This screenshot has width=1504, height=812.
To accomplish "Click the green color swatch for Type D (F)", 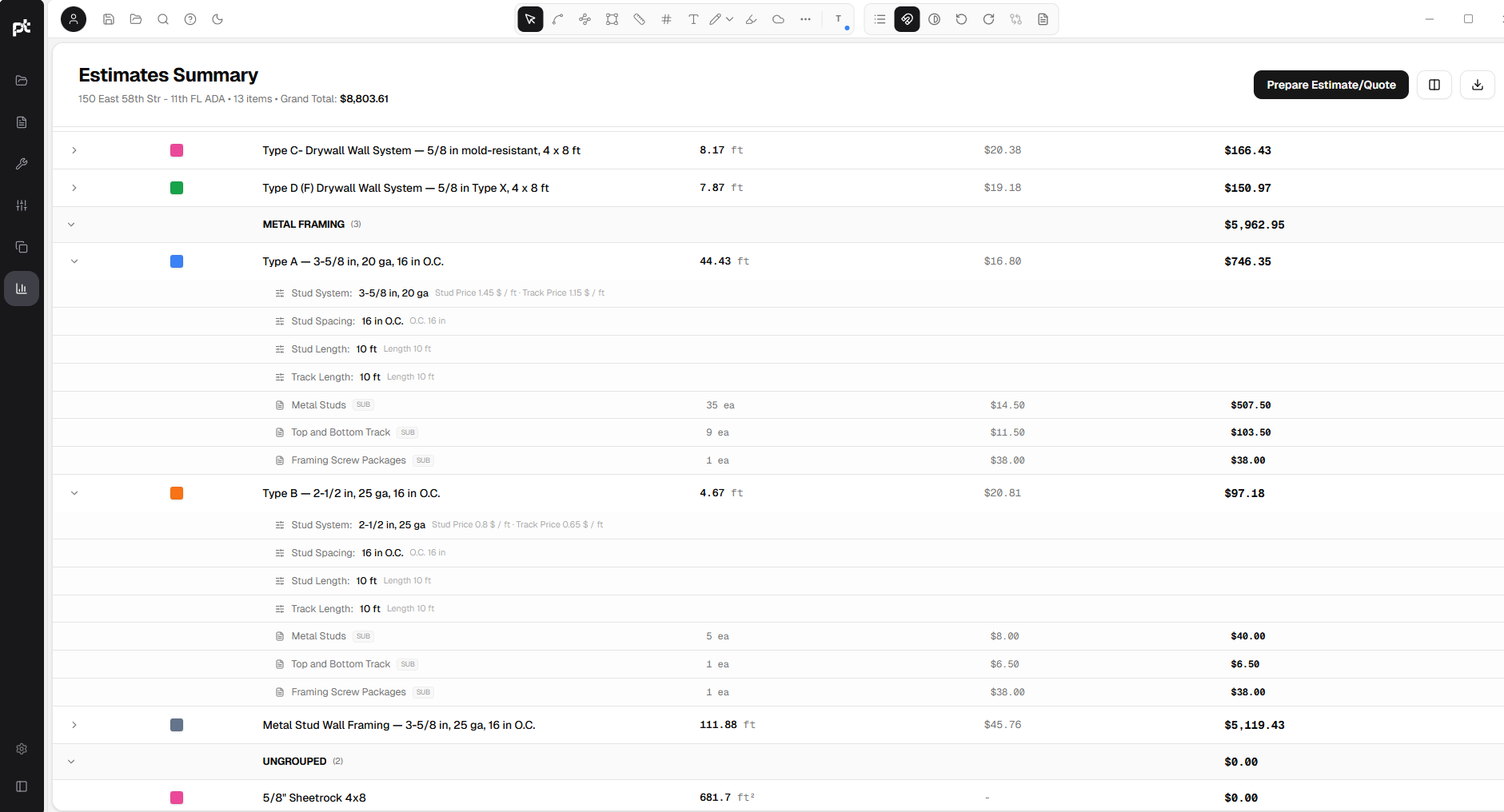I will click(x=177, y=188).
